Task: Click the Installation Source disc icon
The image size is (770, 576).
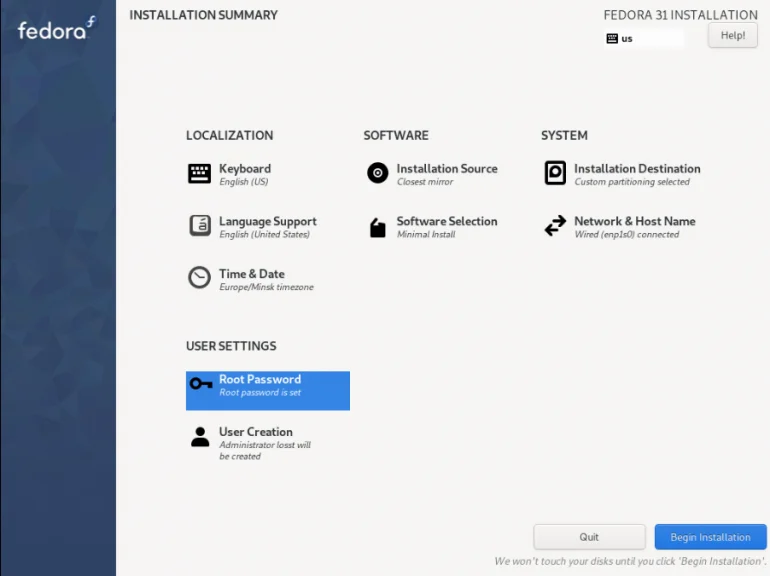Action: (378, 173)
